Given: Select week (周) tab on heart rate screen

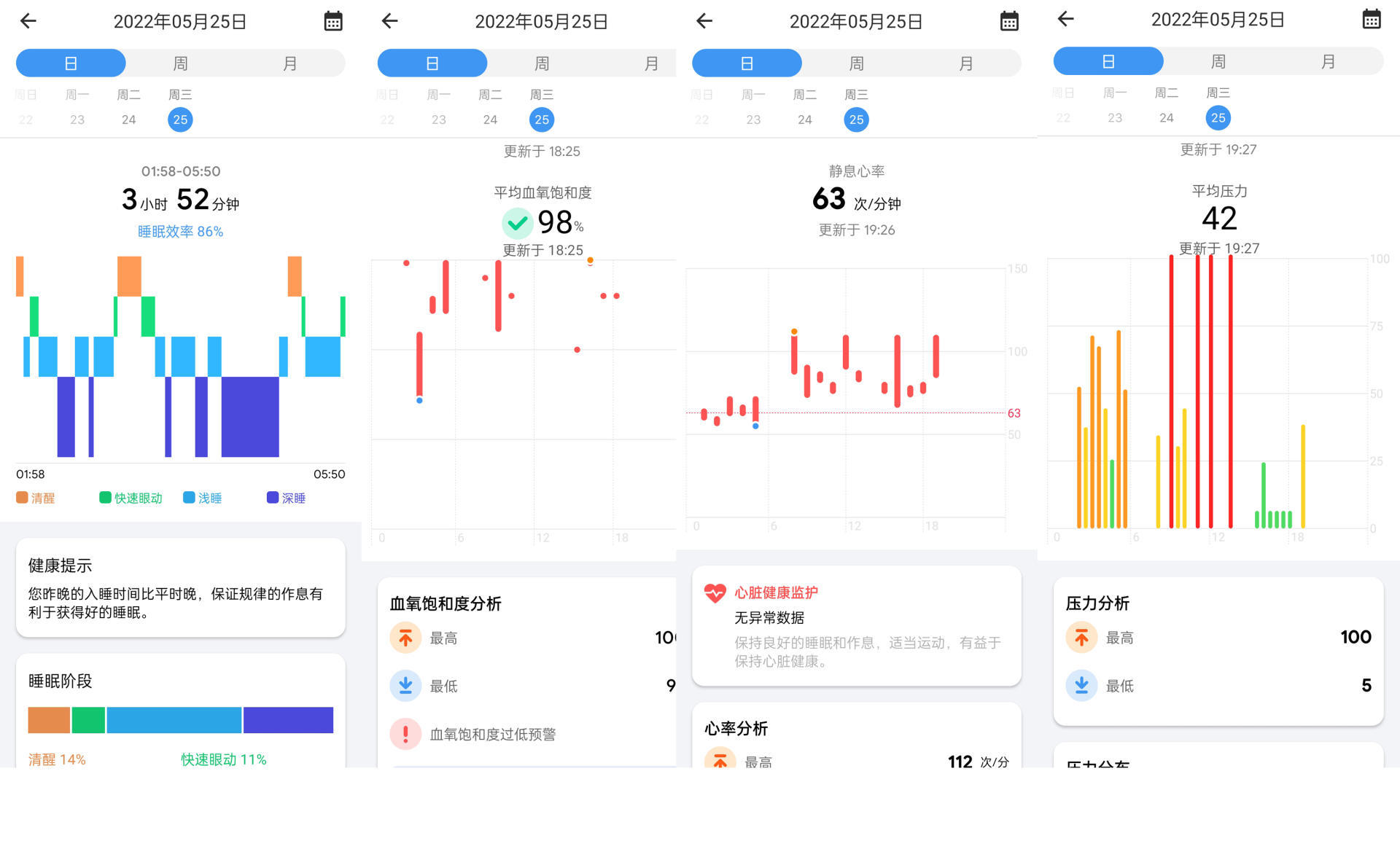Looking at the screenshot, I should 856,63.
